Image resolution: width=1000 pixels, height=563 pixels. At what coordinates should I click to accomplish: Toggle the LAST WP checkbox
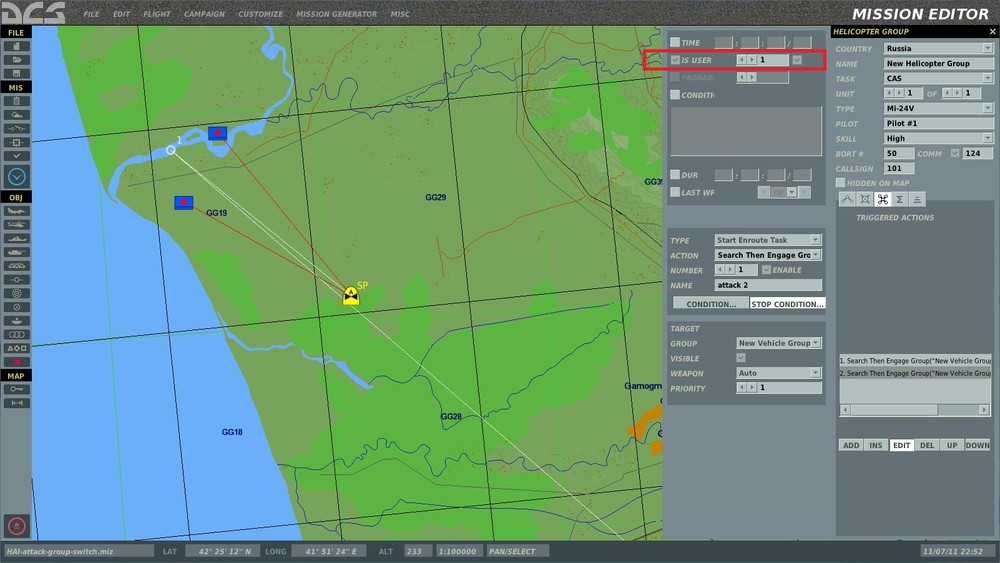[675, 192]
